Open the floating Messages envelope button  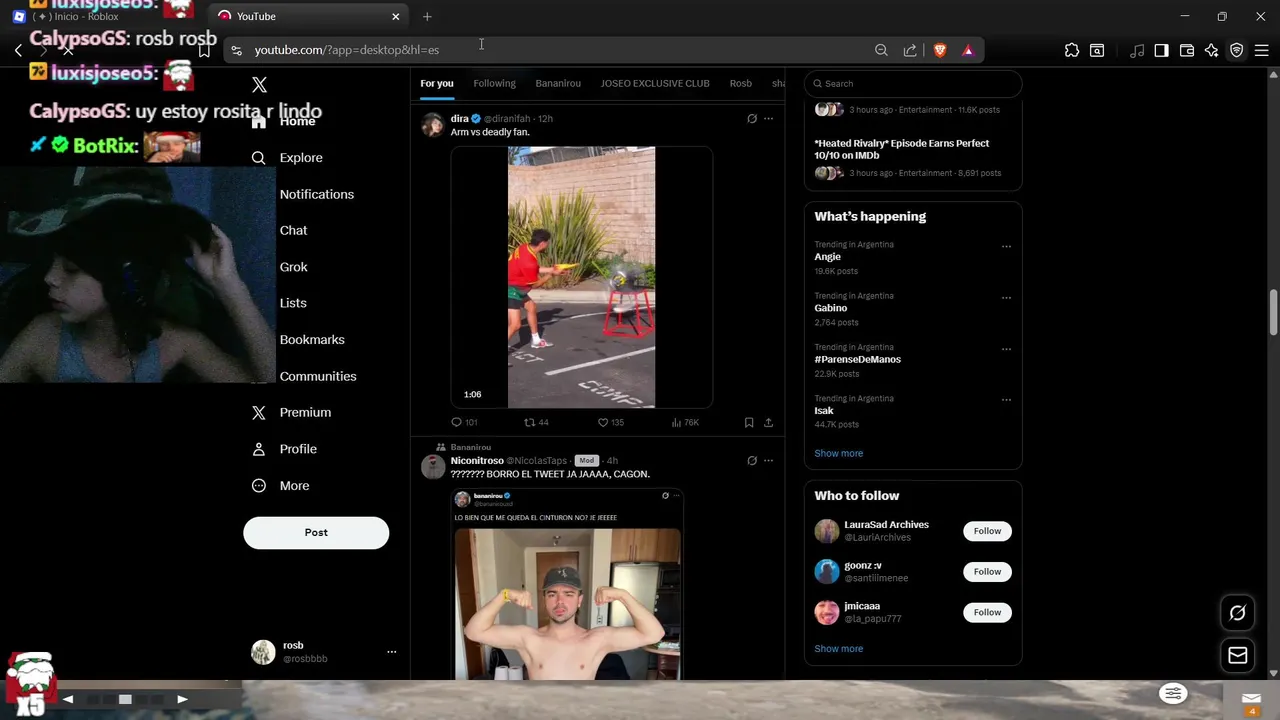[1238, 656]
